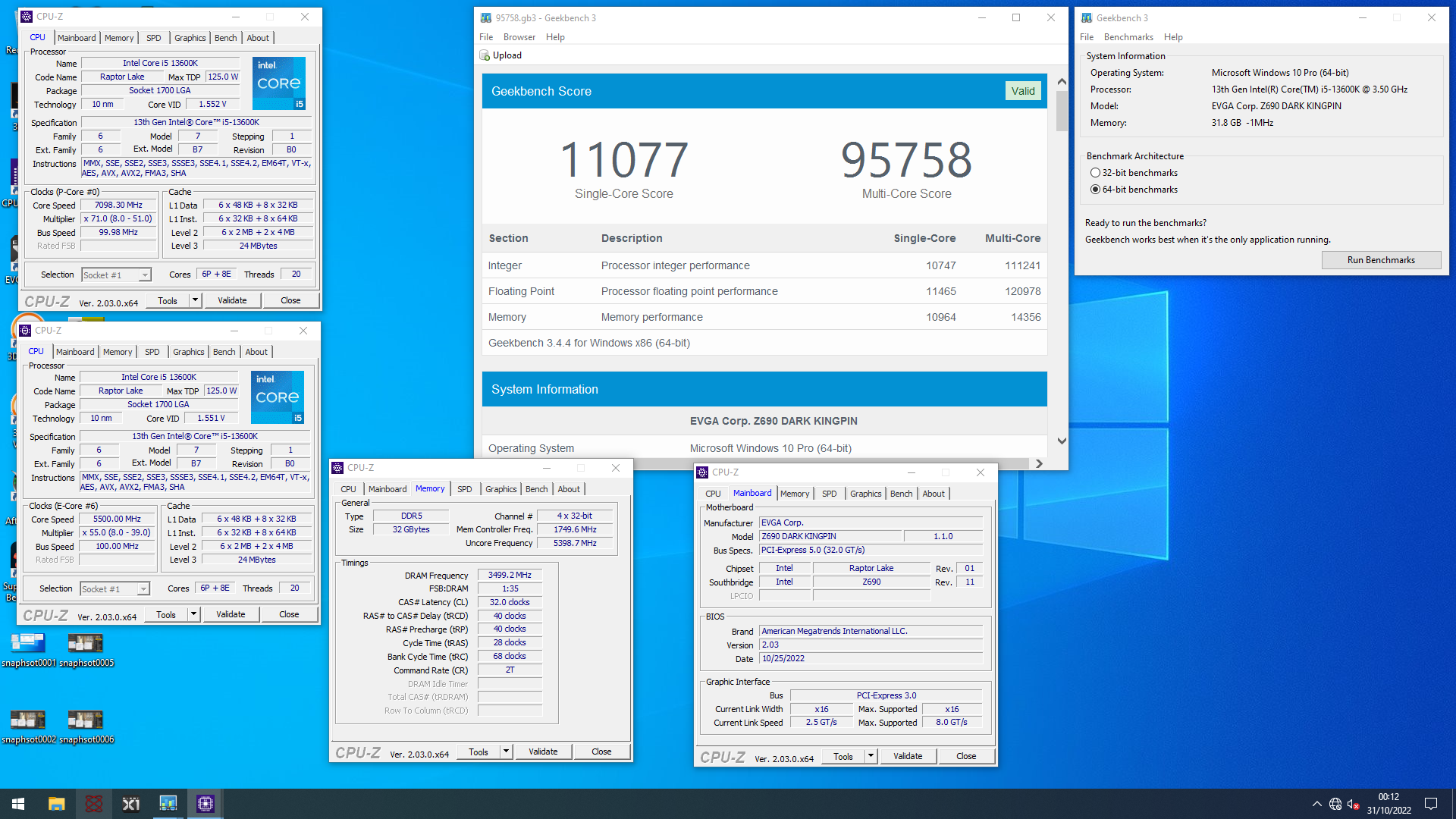Open snaphsot0002 desktop icon
Screen dimensions: 1456x819
(x=28, y=726)
